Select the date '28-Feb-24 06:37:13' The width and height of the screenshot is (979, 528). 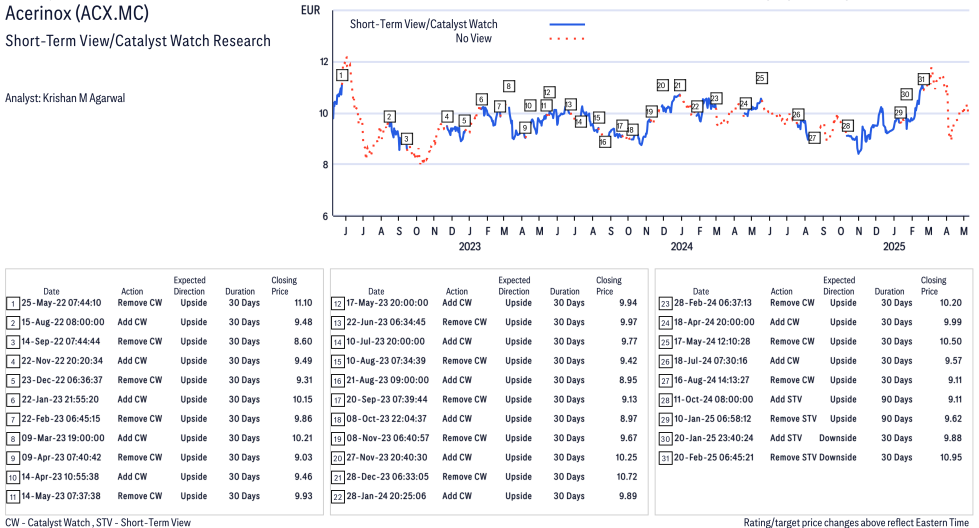[712, 303]
